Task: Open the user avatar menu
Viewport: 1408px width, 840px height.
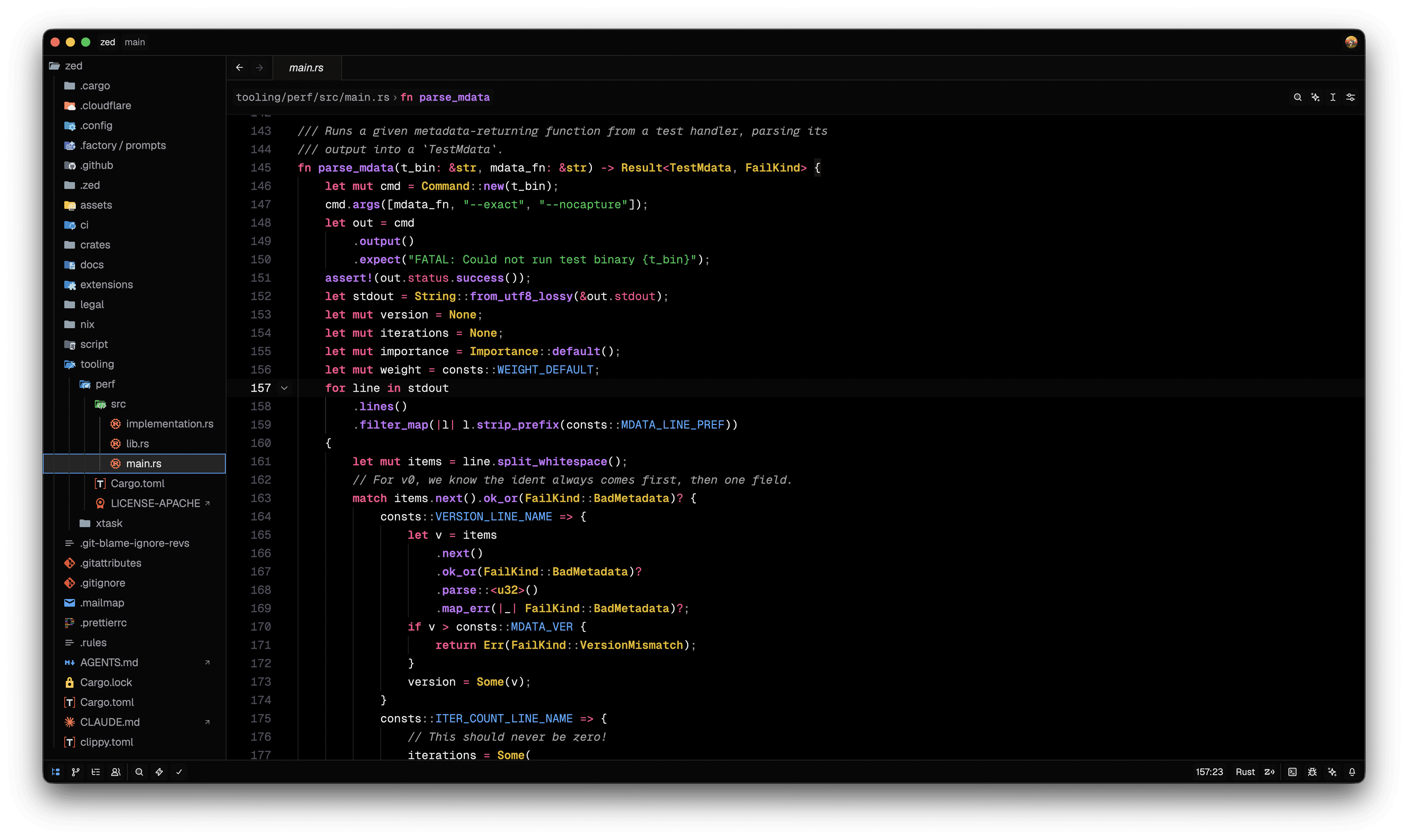Action: (x=1351, y=42)
